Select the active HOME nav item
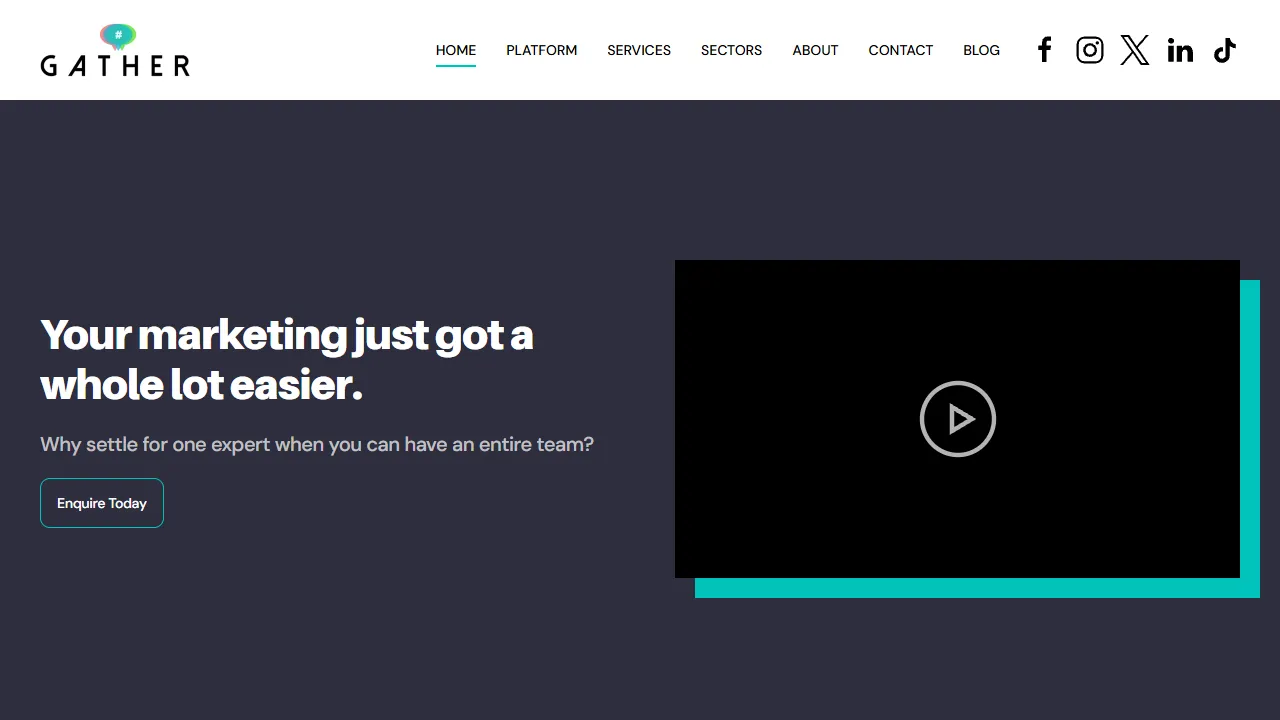Image resolution: width=1280 pixels, height=720 pixels. point(456,50)
